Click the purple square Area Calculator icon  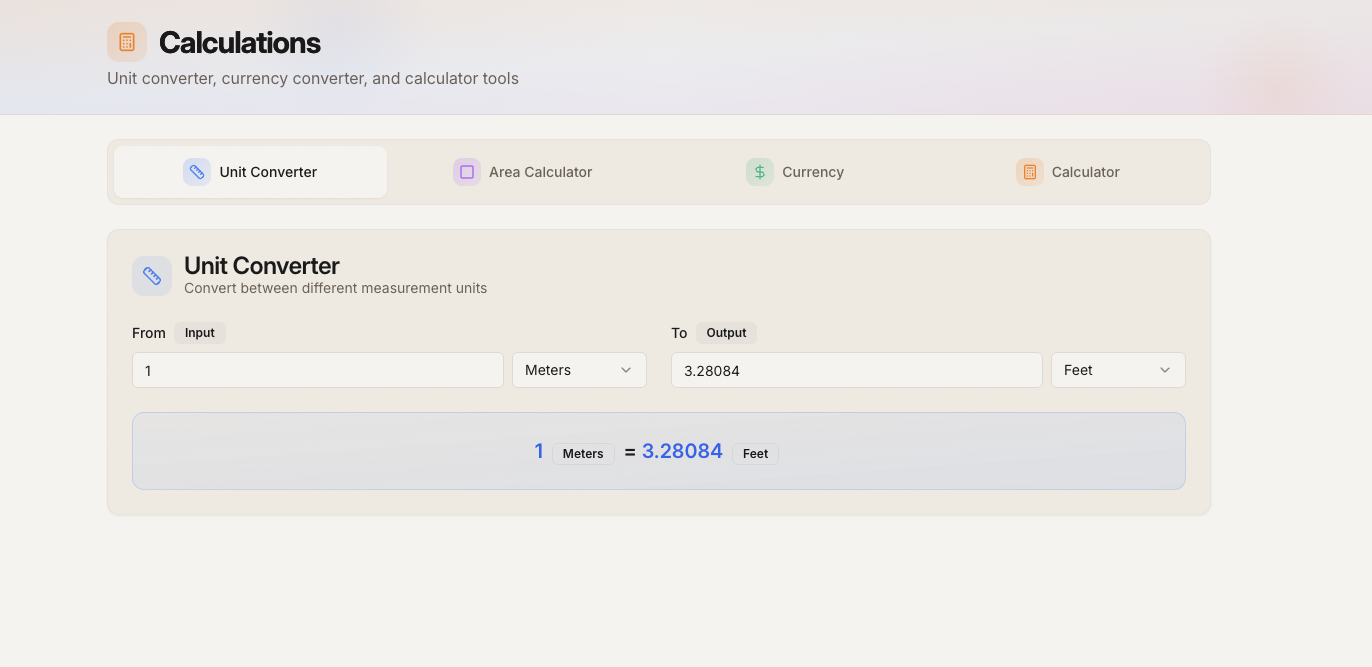pos(467,172)
